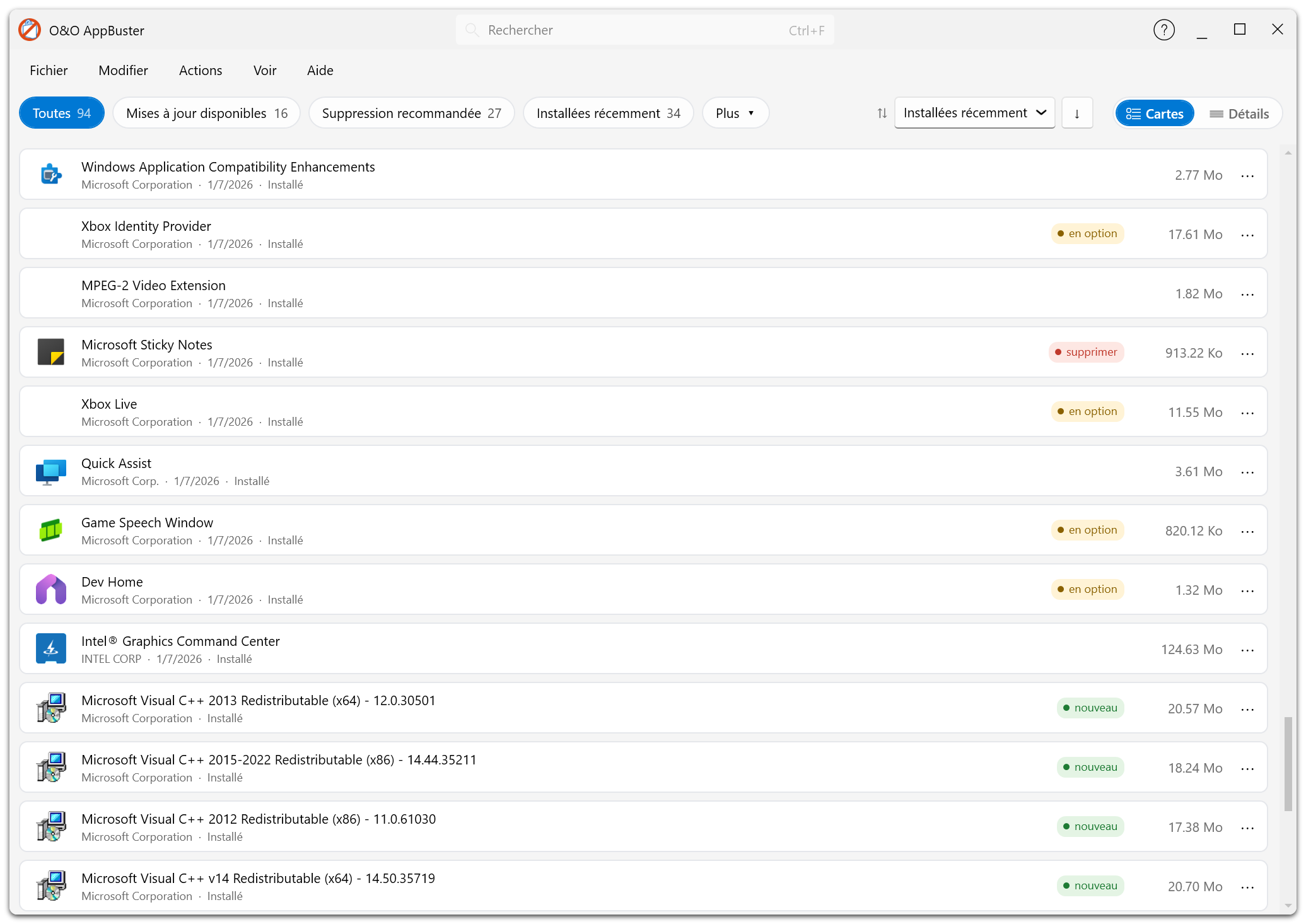This screenshot has height=924, width=1306.
Task: Open more options for Dev Home
Action: [1247, 590]
